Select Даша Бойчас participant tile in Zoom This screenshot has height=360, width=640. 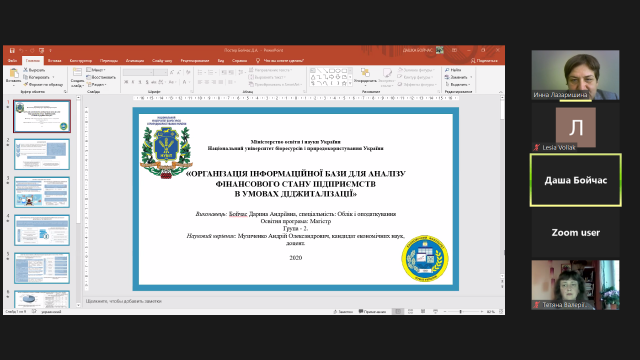tap(576, 180)
